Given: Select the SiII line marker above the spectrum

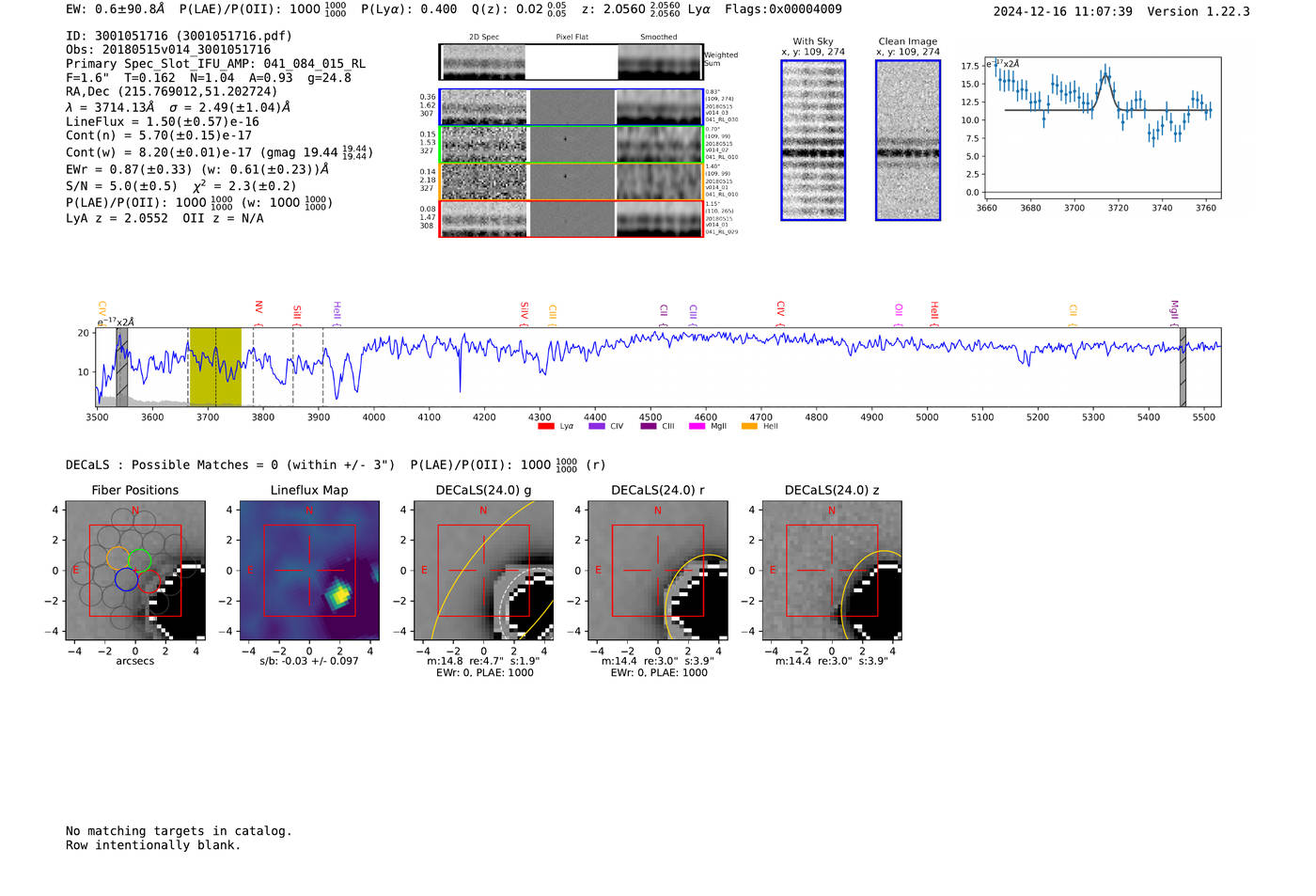Looking at the screenshot, I should pyautogui.click(x=297, y=313).
